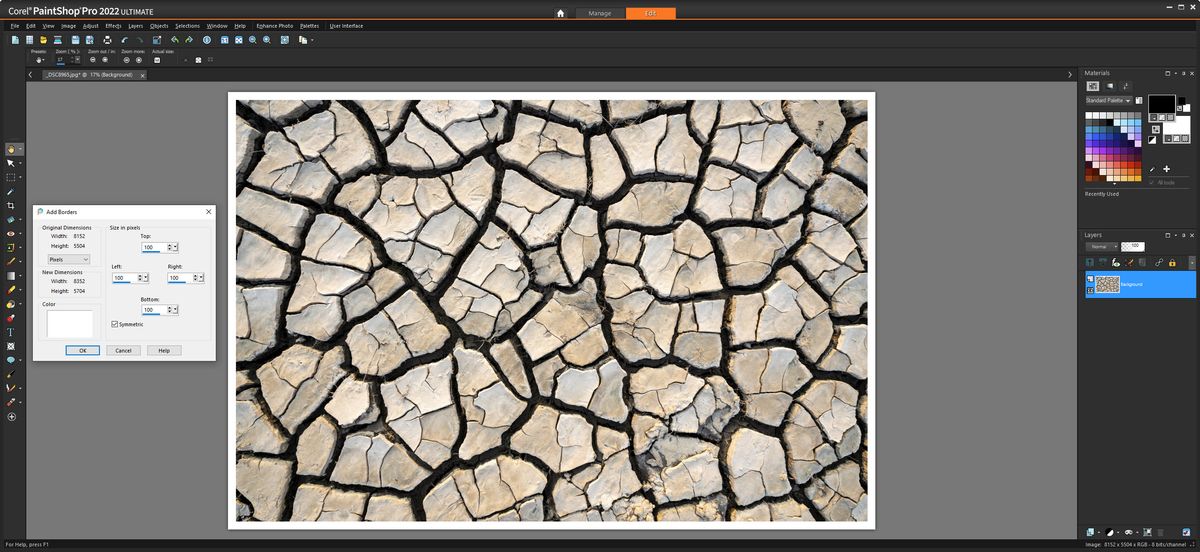Click Cancel in Add Borders dialog
Image resolution: width=1200 pixels, height=552 pixels.
(123, 350)
